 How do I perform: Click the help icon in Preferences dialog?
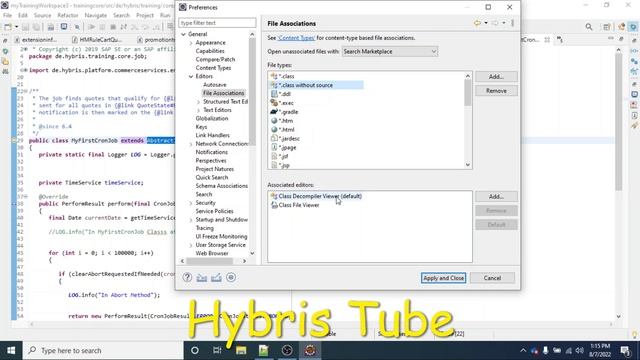(187, 278)
